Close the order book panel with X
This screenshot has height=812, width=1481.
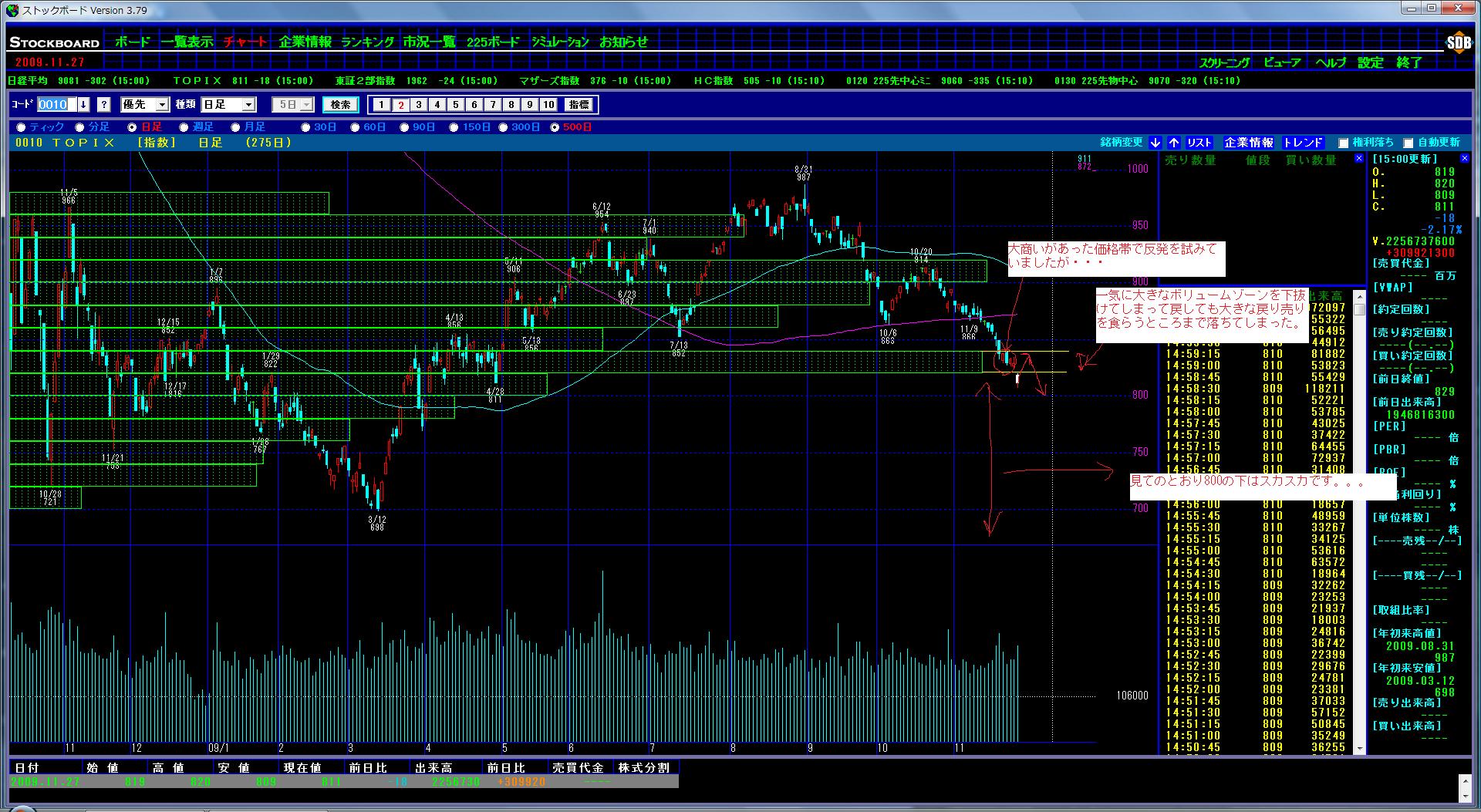coord(1358,159)
